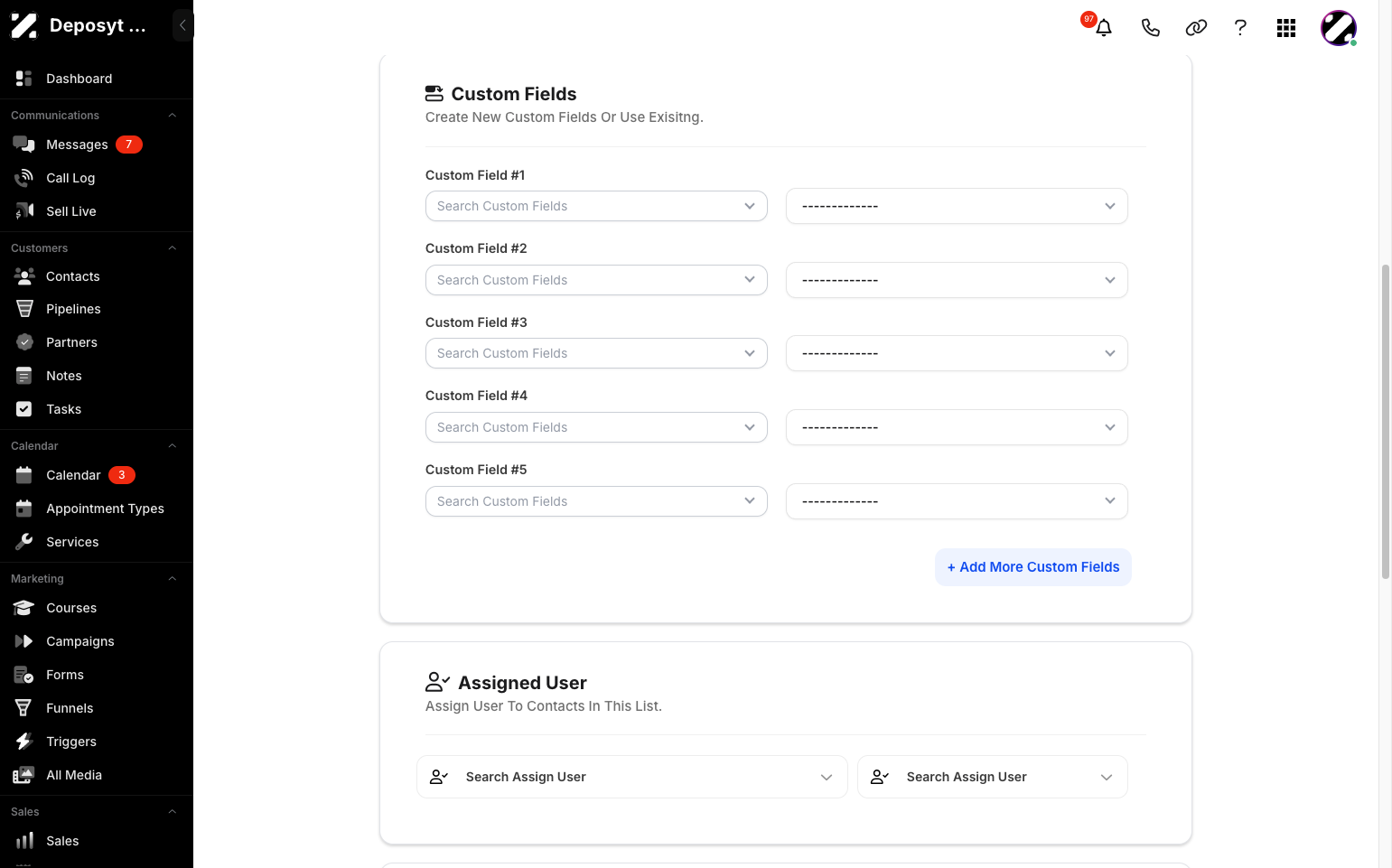Collapse the Marketing sidebar section

point(172,579)
